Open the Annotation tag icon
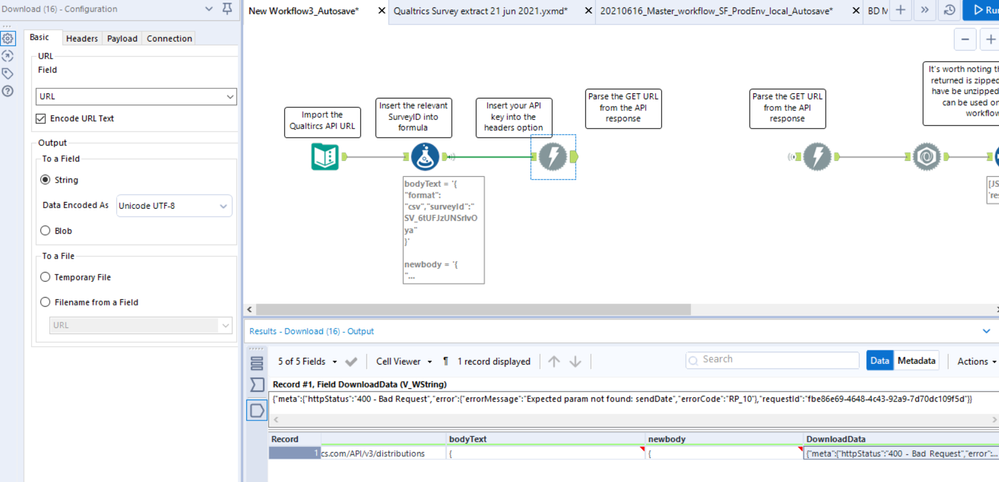 (8, 73)
